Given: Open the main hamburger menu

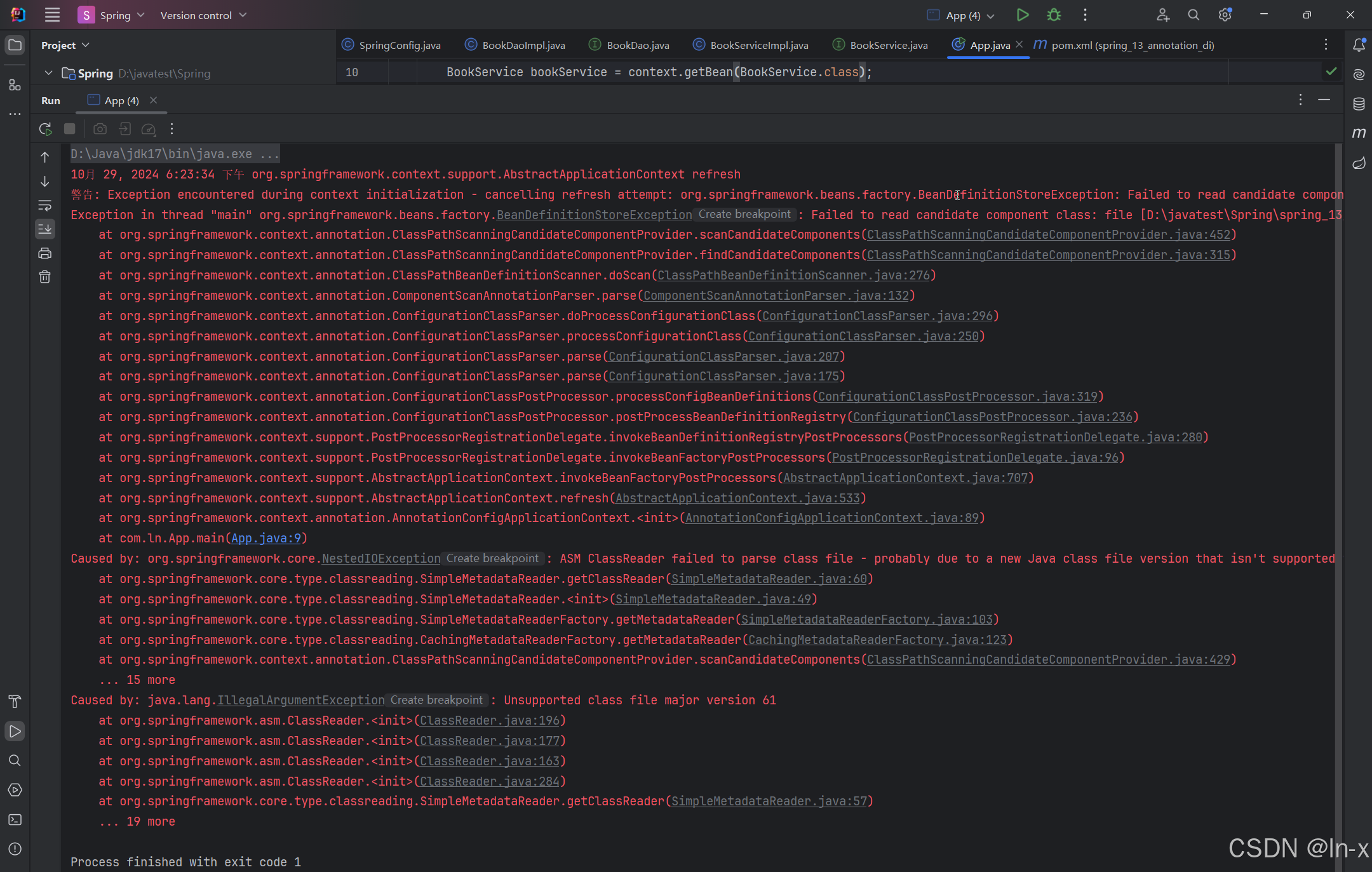Looking at the screenshot, I should (52, 15).
